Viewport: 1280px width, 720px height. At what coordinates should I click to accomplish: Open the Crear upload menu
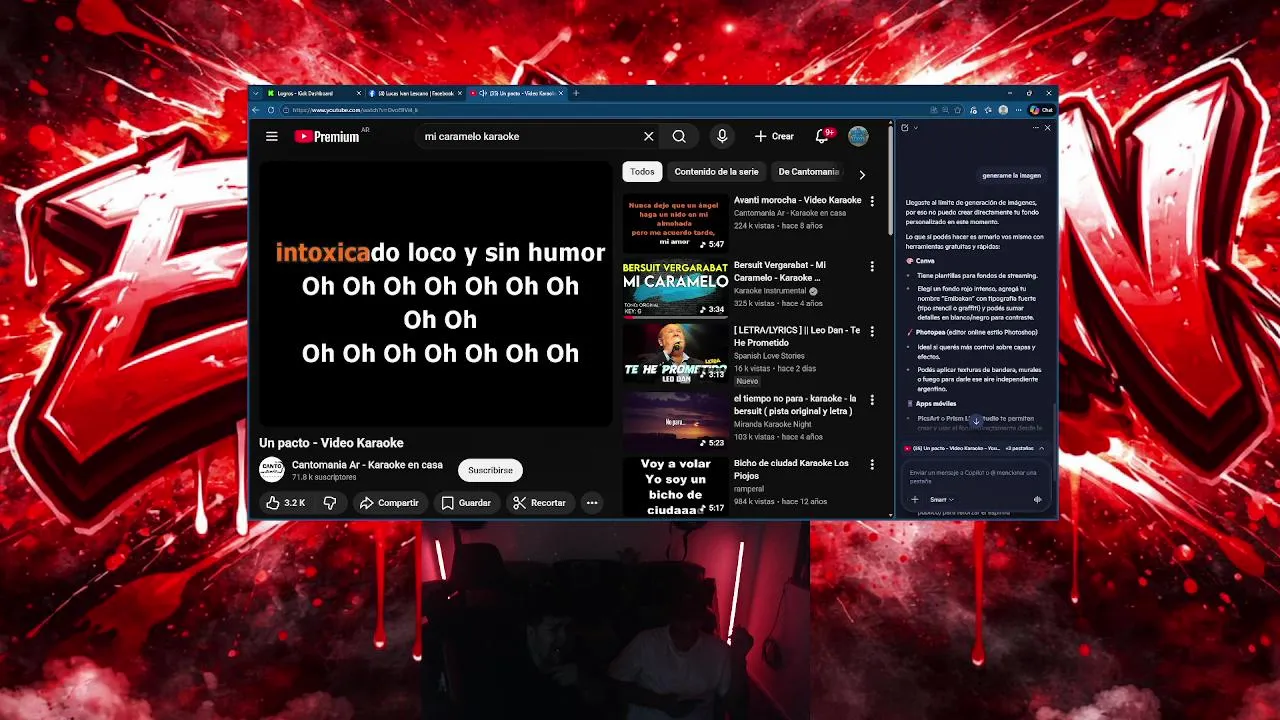(774, 136)
